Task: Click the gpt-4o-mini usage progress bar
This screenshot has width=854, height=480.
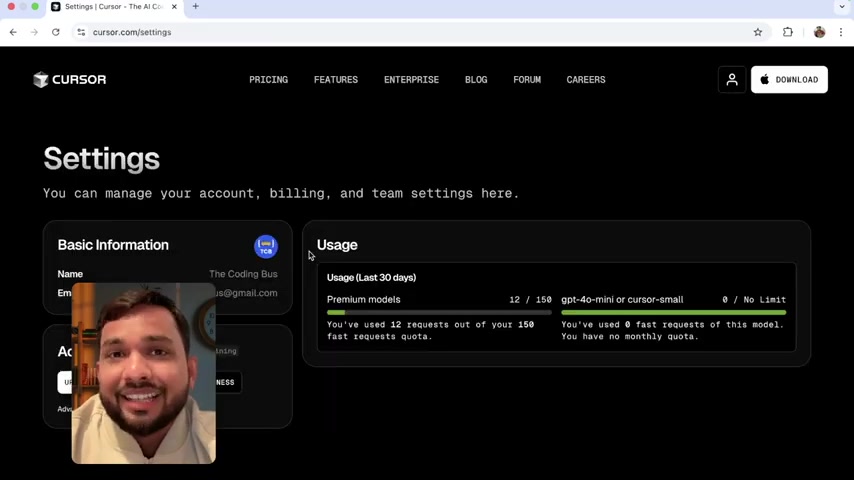Action: [x=674, y=313]
